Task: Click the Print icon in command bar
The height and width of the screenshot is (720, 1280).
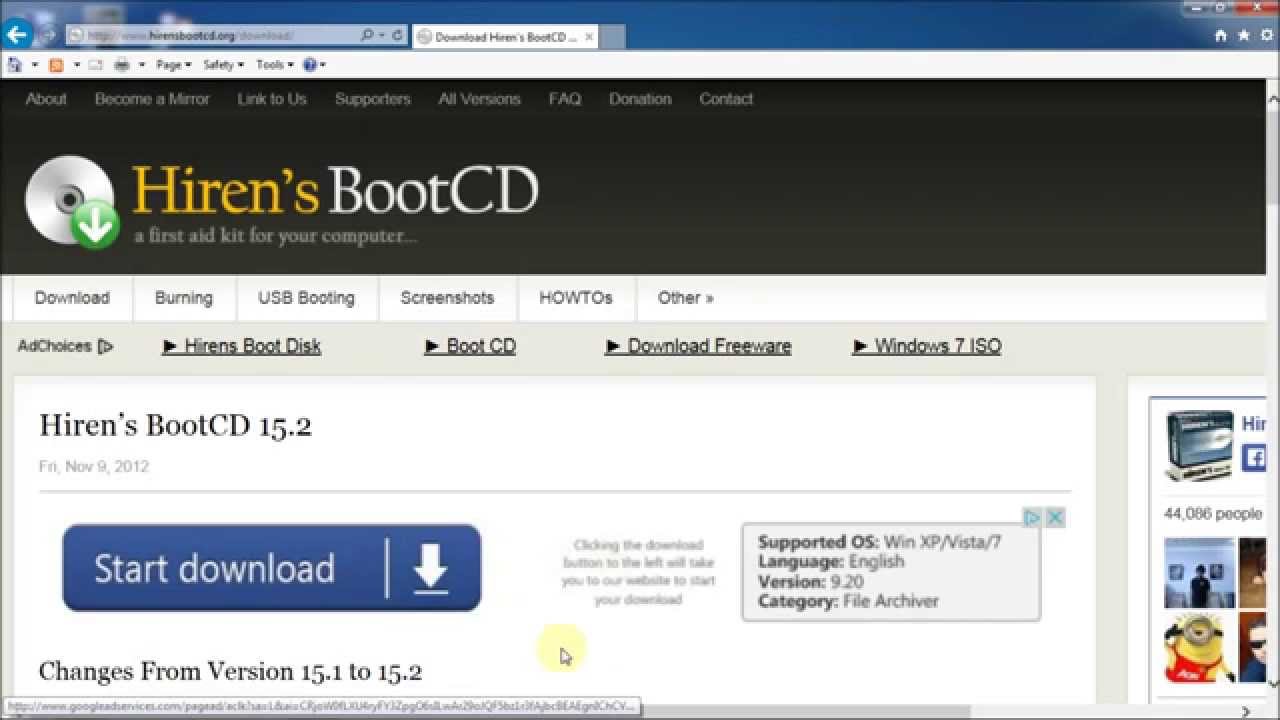Action: tap(122, 65)
